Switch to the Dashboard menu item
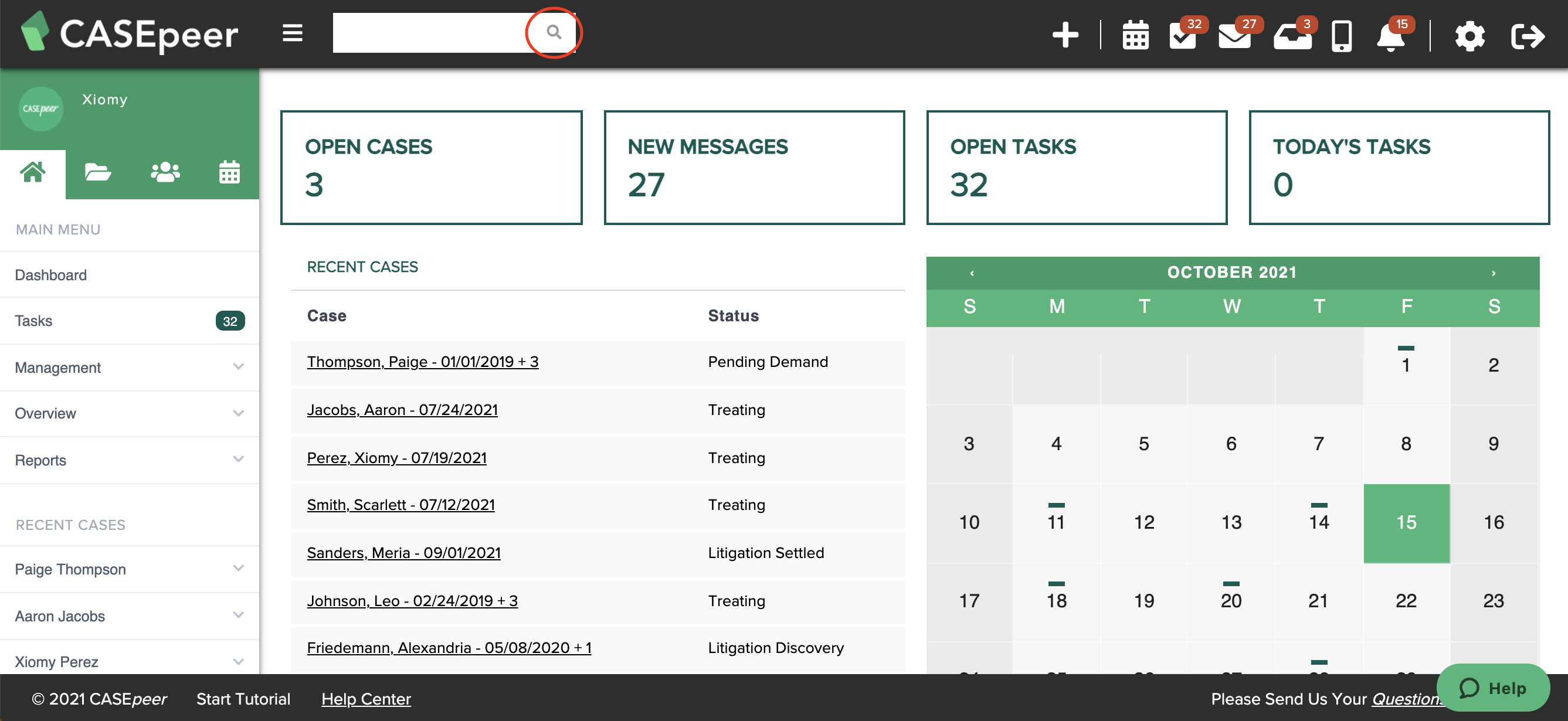Screen dimensions: 1568x721 tap(51, 274)
